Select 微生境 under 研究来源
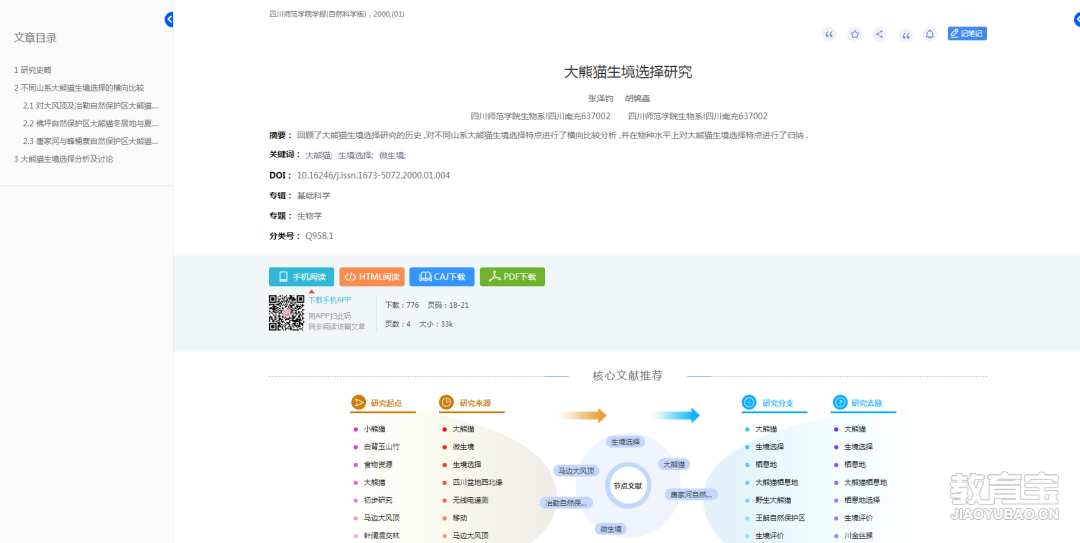Screen dimensions: 1080x543 coord(463,447)
